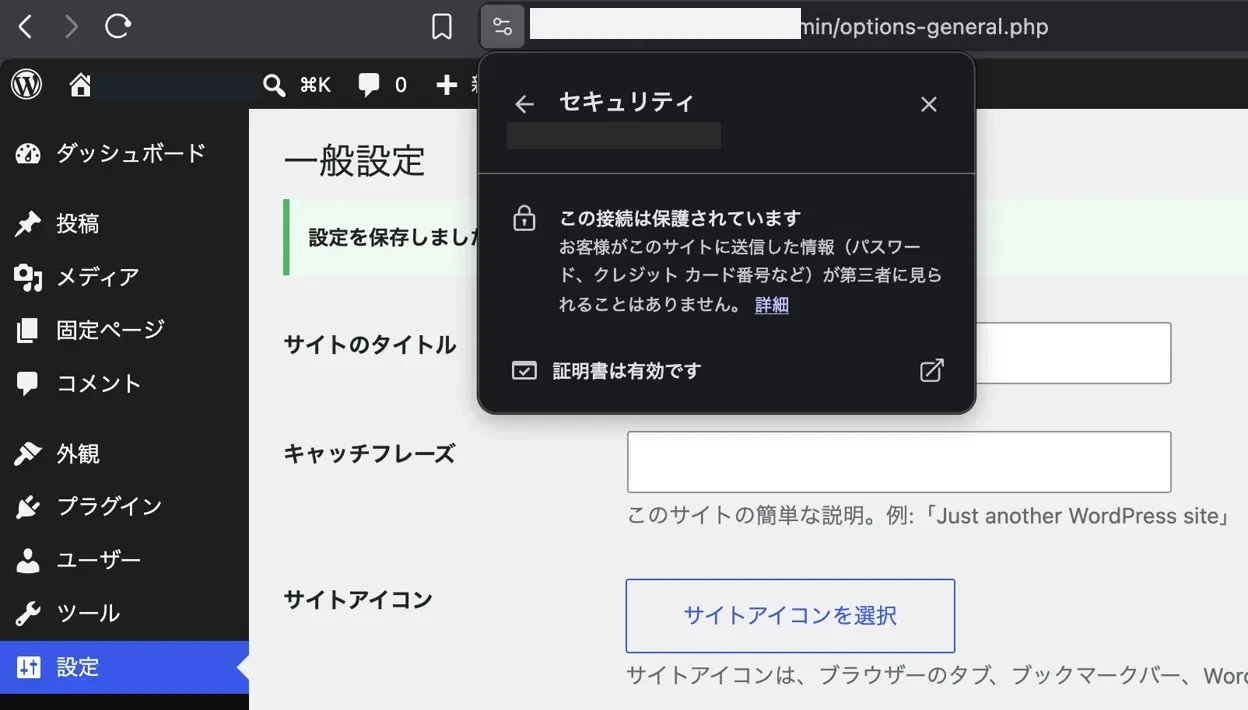Open ツール in the sidebar
This screenshot has height=710, width=1248.
click(x=124, y=613)
